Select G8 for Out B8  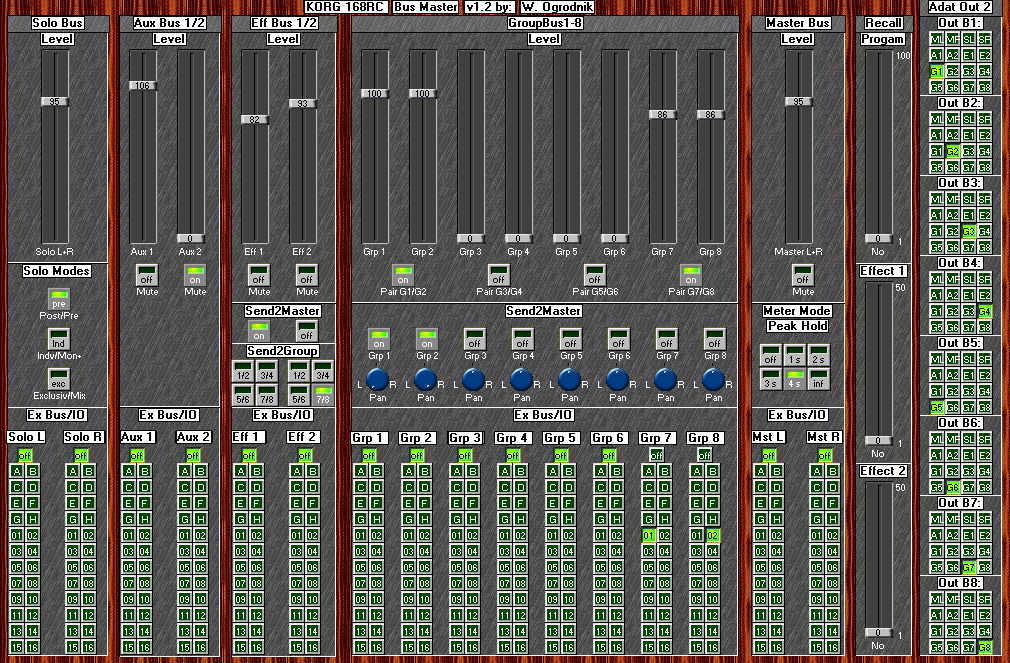pyautogui.click(x=984, y=648)
